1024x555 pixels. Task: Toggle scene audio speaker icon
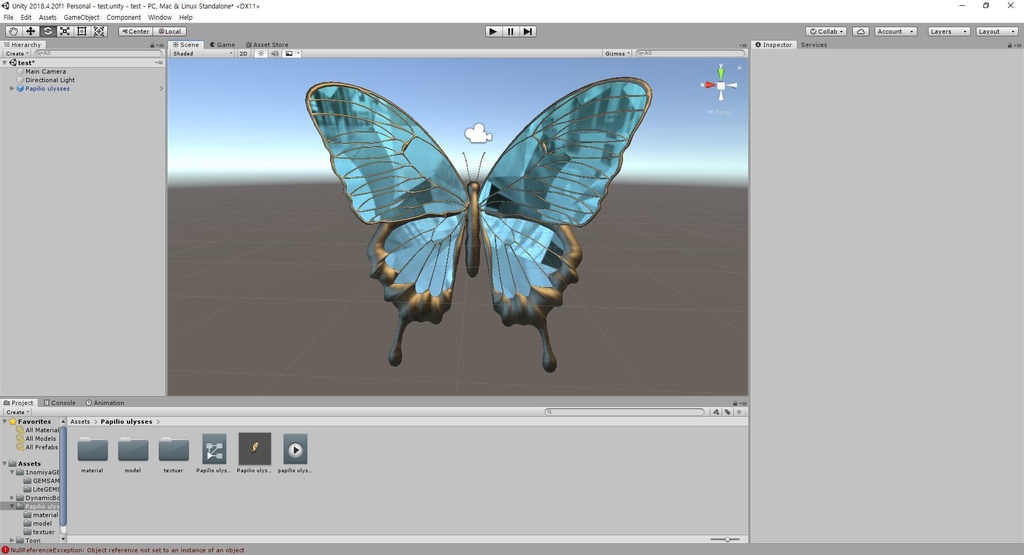point(274,54)
